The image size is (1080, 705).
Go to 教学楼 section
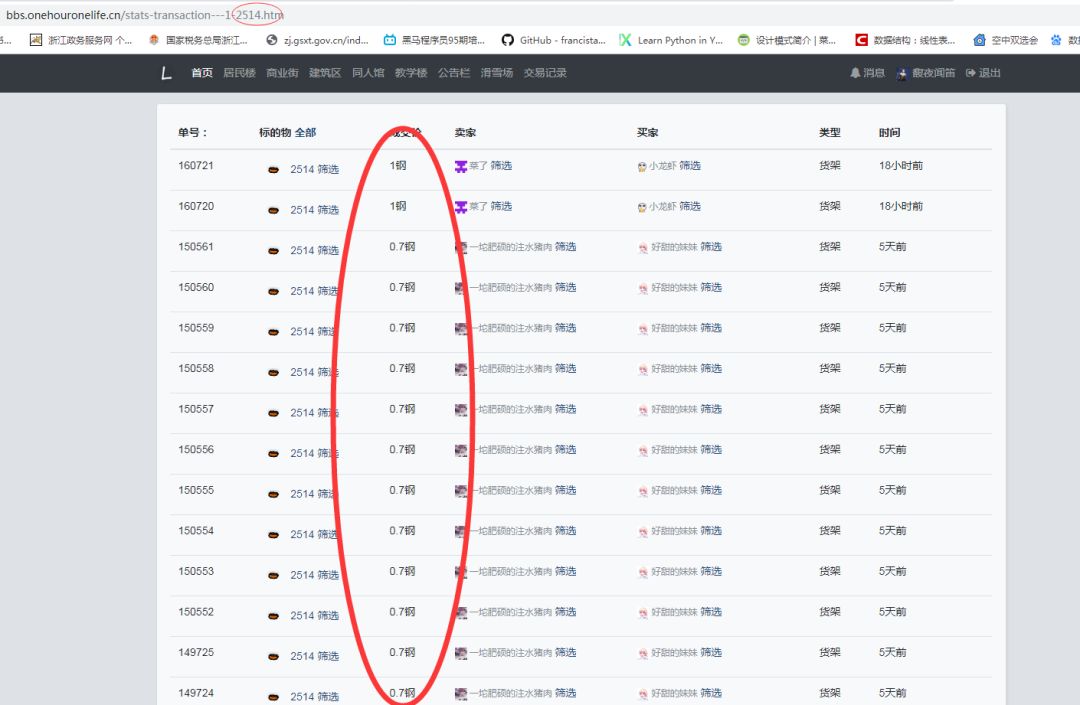(411, 73)
